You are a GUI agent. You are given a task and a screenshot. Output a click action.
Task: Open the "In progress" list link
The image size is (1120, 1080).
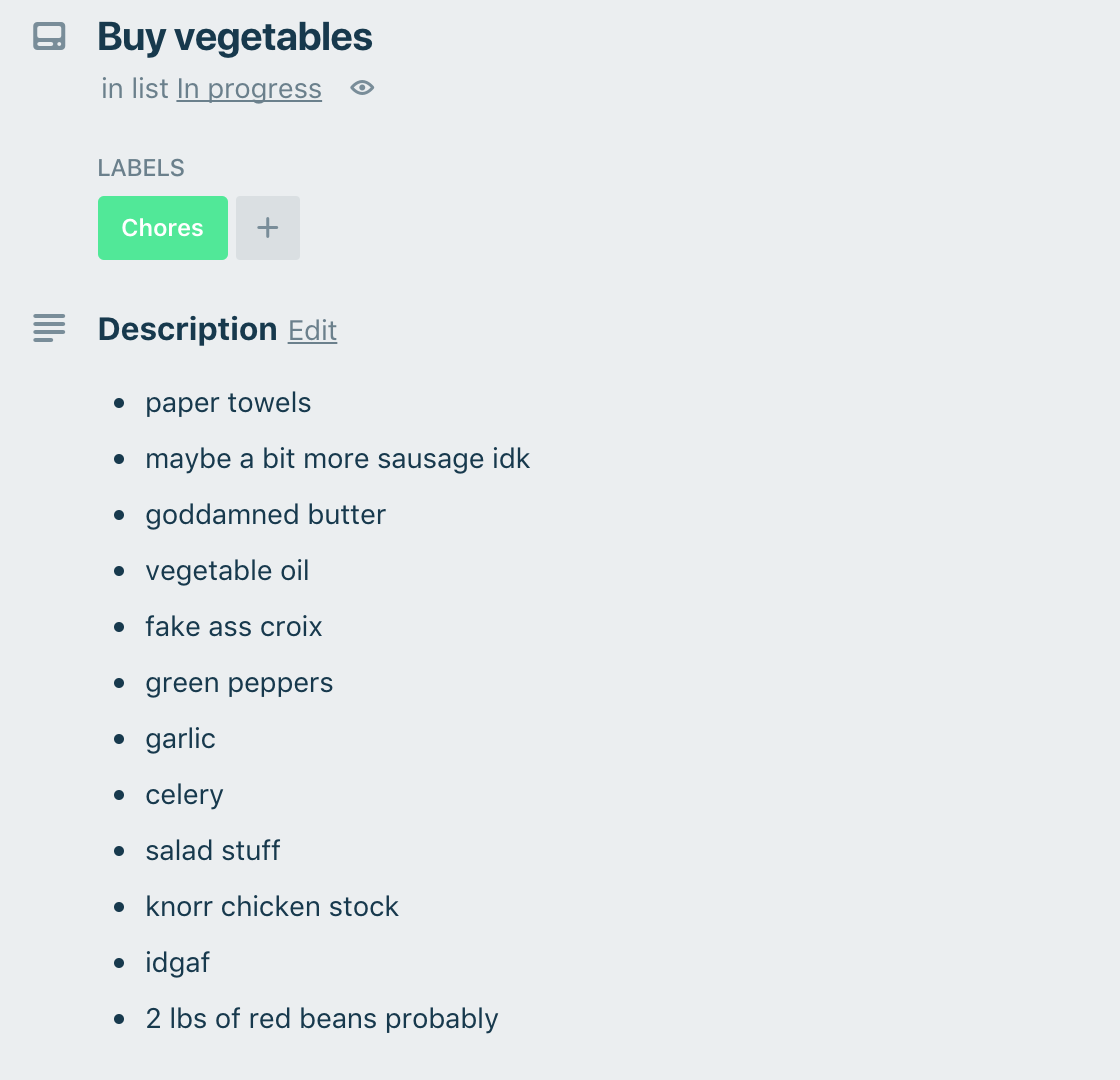click(249, 89)
